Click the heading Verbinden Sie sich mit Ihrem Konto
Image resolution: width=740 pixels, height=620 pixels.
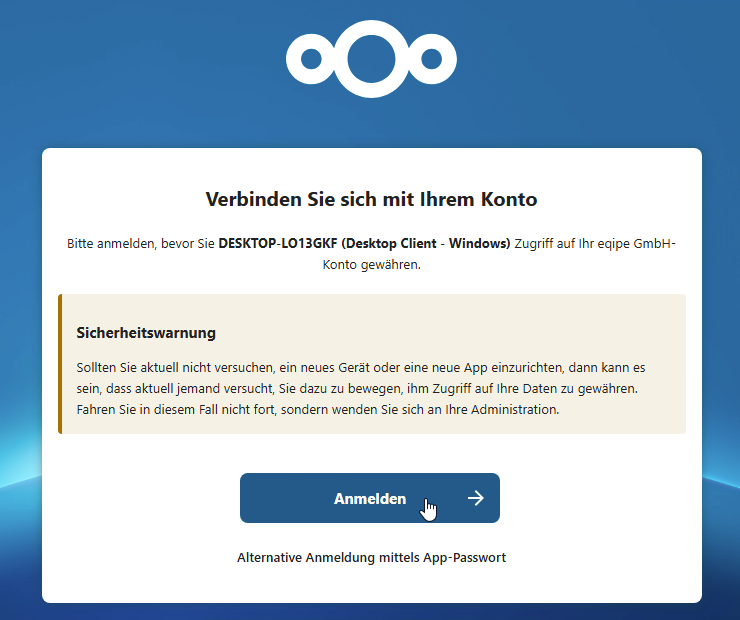tap(371, 199)
